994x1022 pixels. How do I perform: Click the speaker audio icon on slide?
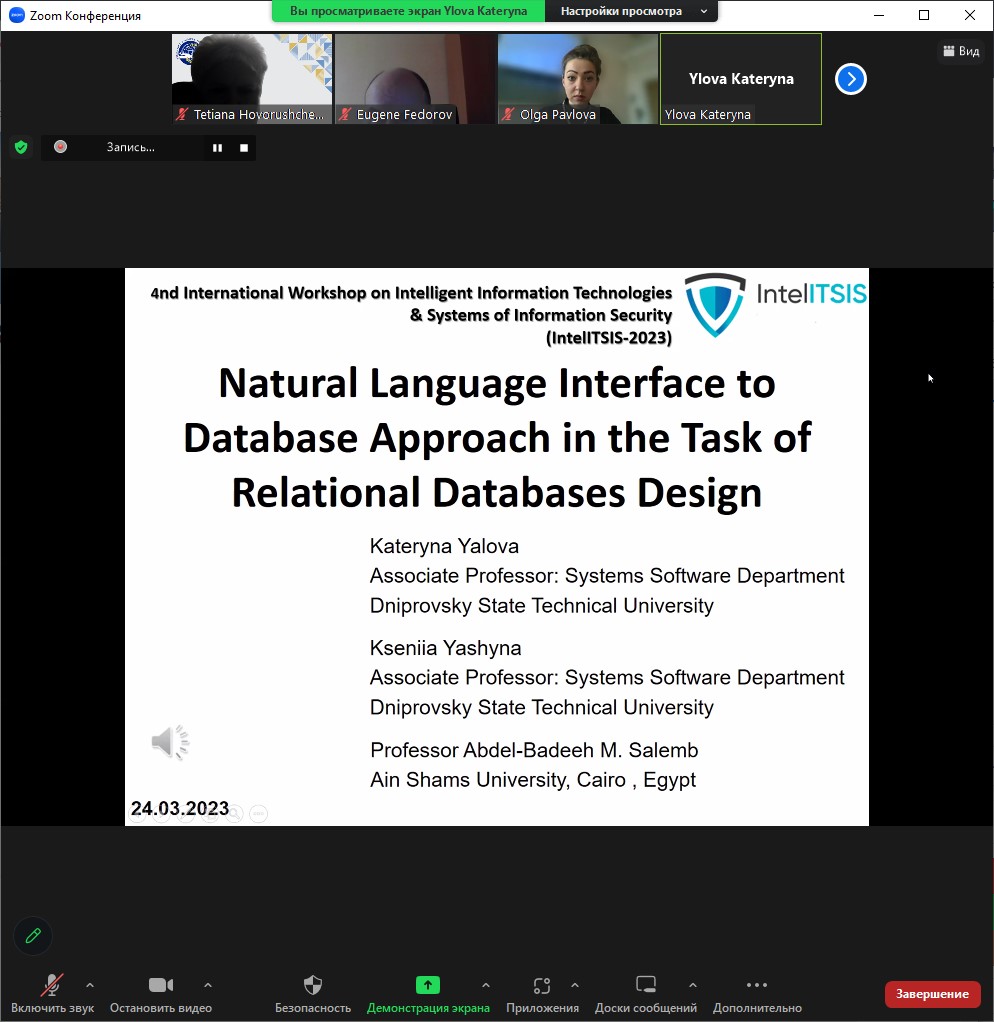pyautogui.click(x=170, y=742)
